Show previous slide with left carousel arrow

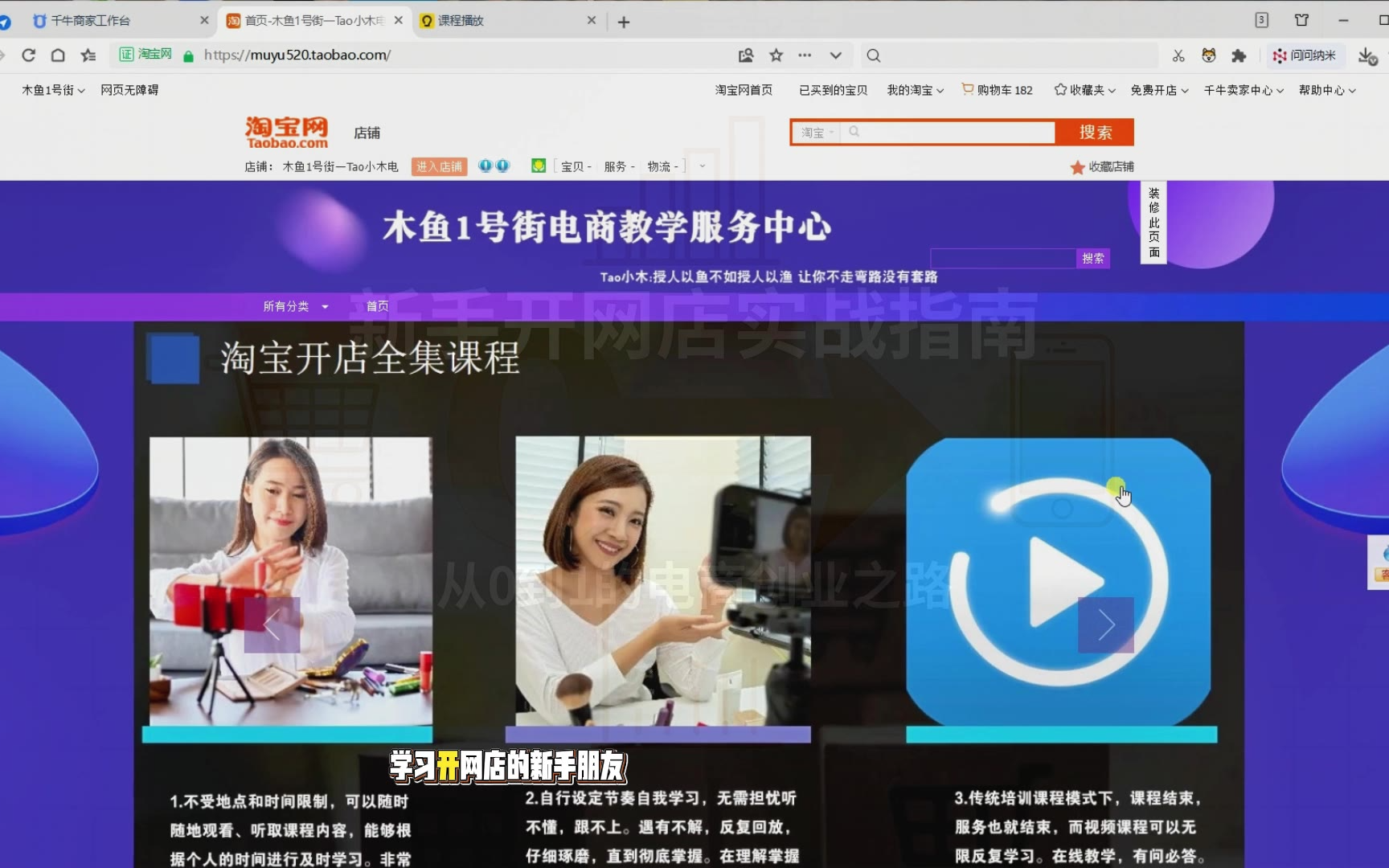272,624
